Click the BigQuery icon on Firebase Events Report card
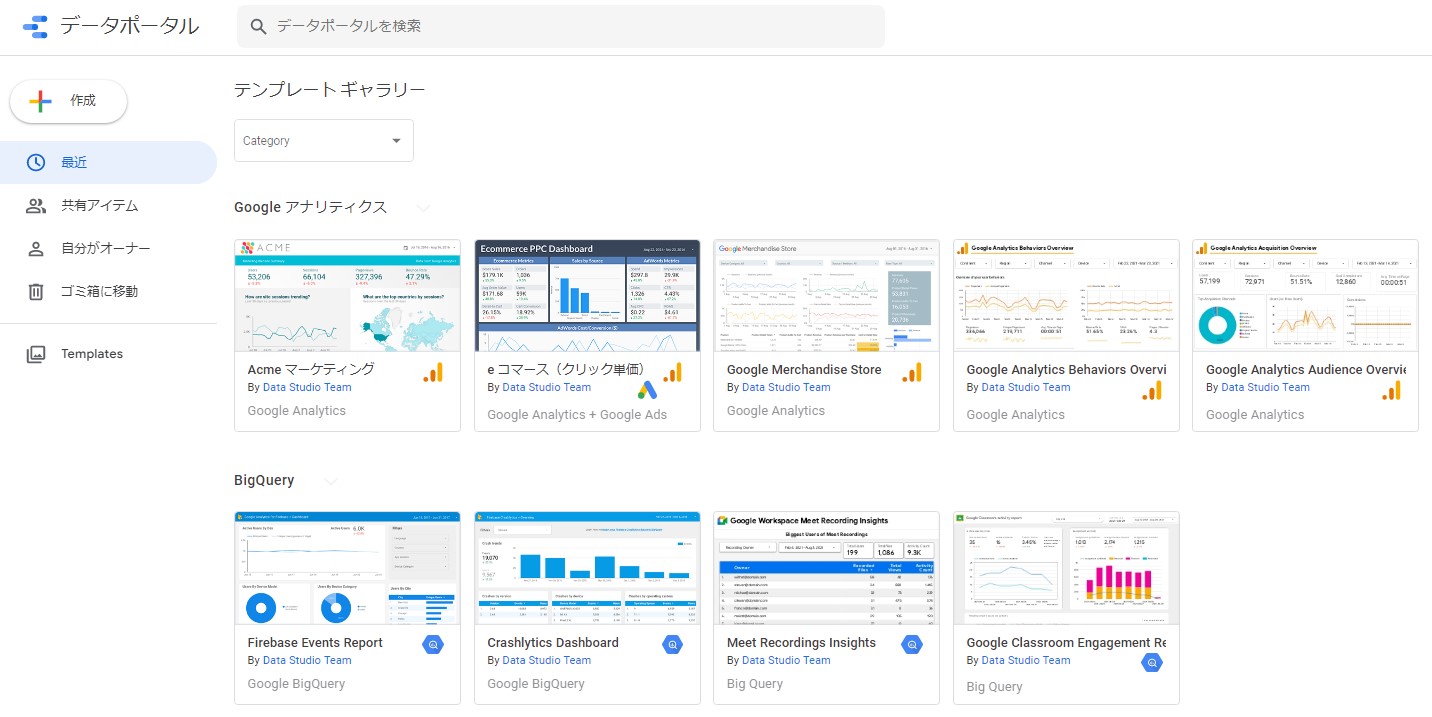Viewport: 1432px width, 717px height. [x=433, y=645]
